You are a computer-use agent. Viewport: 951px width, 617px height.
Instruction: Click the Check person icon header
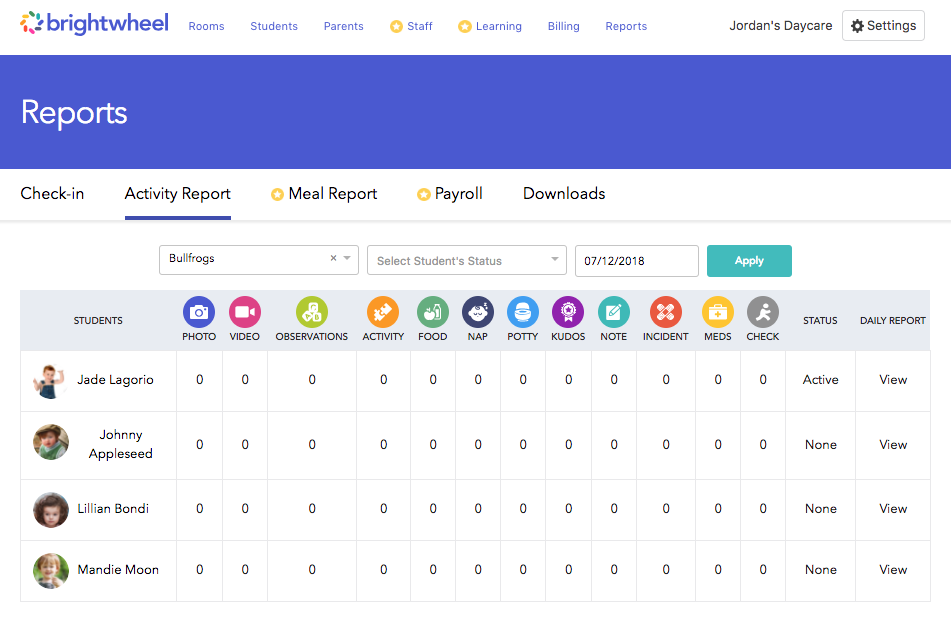click(x=762, y=312)
